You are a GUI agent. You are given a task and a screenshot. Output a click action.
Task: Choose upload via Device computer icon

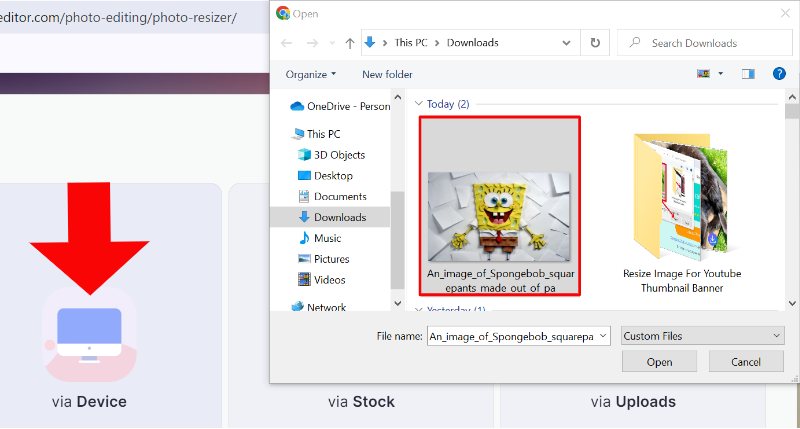pyautogui.click(x=89, y=335)
